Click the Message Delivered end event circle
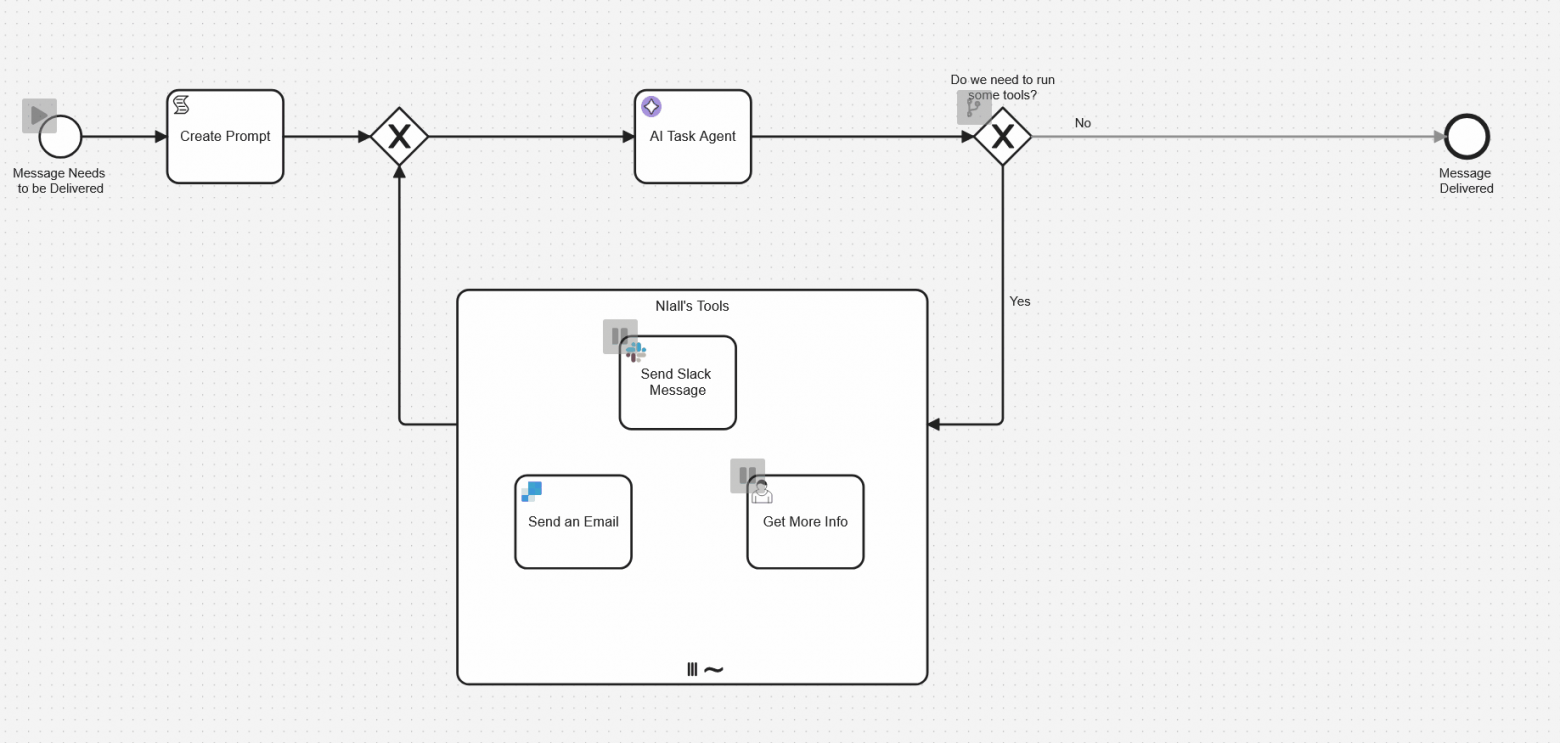This screenshot has height=743, width=1560. tap(1465, 135)
